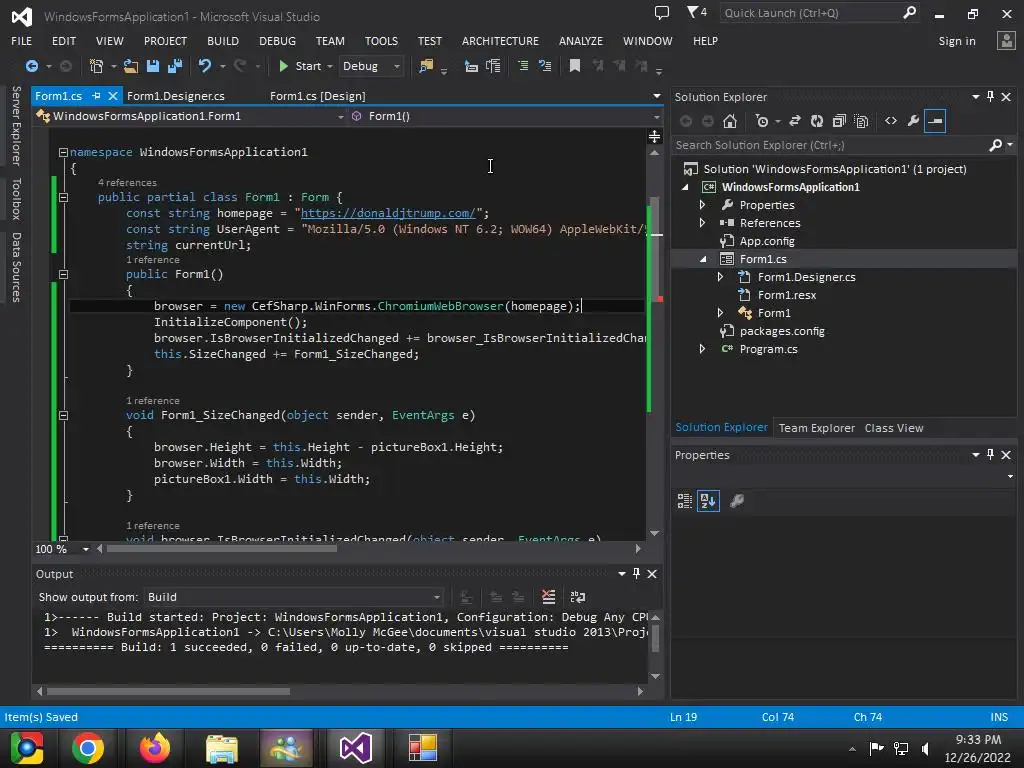The image size is (1024, 768).
Task: Click the Navigate Backward arrow in toolbar
Action: [x=31, y=66]
